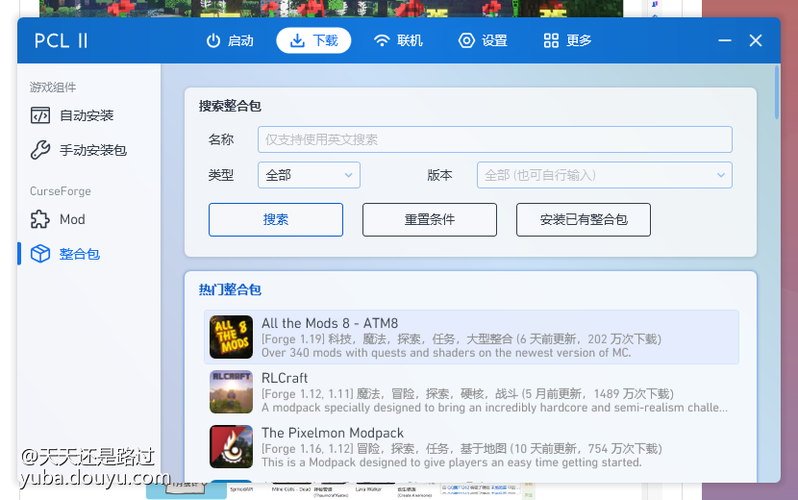The image size is (798, 500).
Task: Go to the 设置 settings tab
Action: point(482,41)
